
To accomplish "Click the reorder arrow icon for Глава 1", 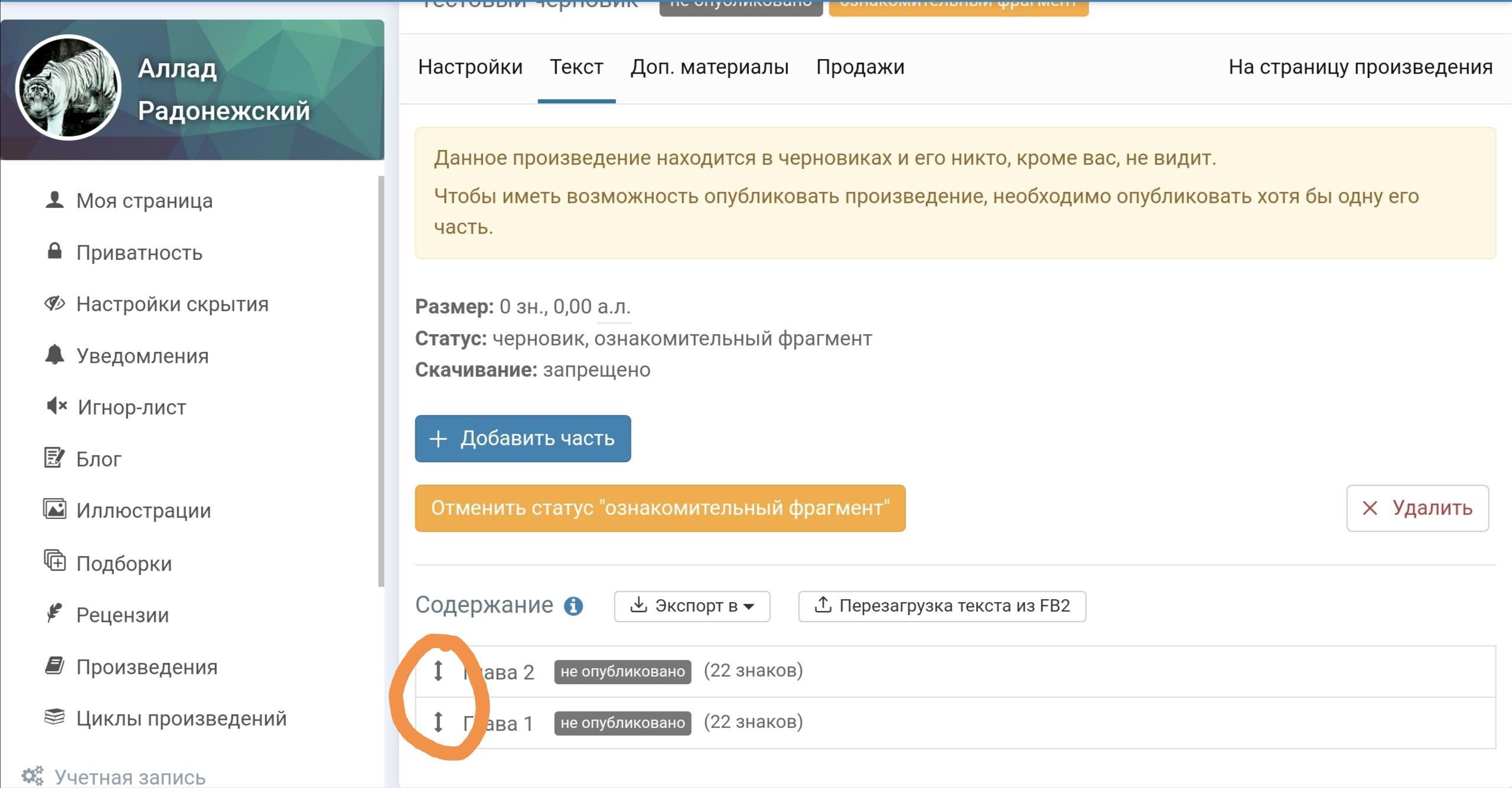I will [438, 722].
